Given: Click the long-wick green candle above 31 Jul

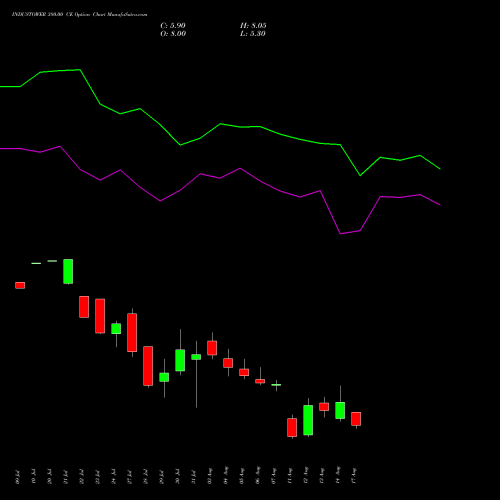Looking at the screenshot, I should tap(196, 357).
